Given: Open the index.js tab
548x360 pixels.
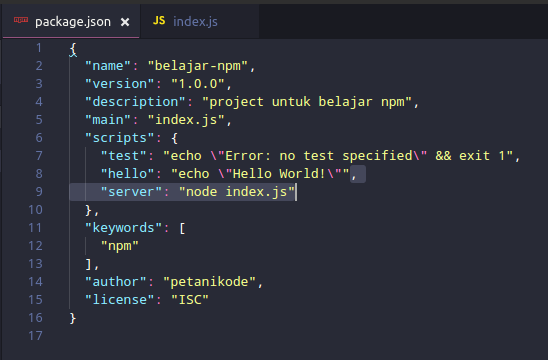Looking at the screenshot, I should [200, 22].
